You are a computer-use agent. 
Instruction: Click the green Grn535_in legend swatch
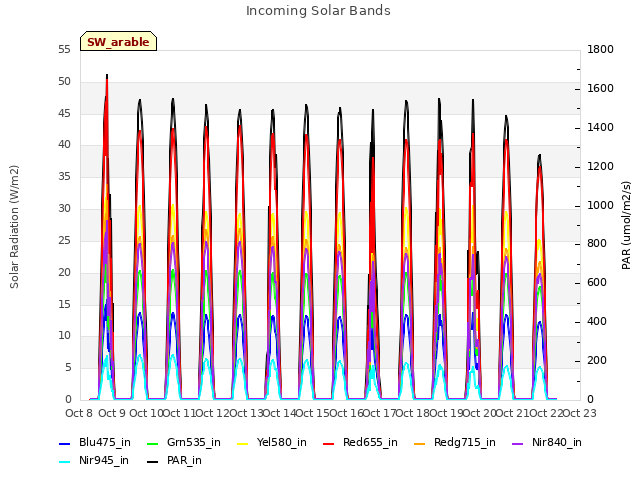point(152,444)
